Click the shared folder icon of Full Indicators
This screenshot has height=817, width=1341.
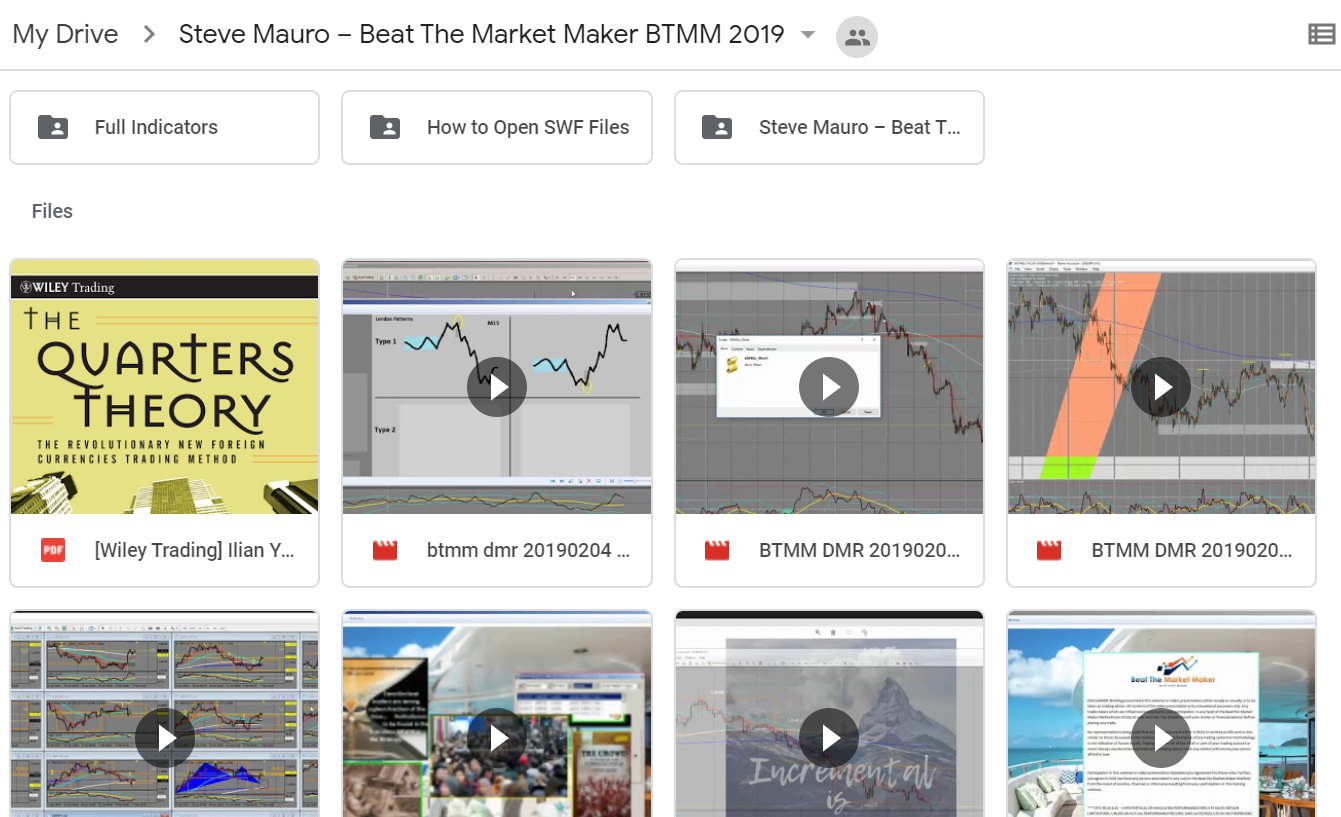pos(53,127)
